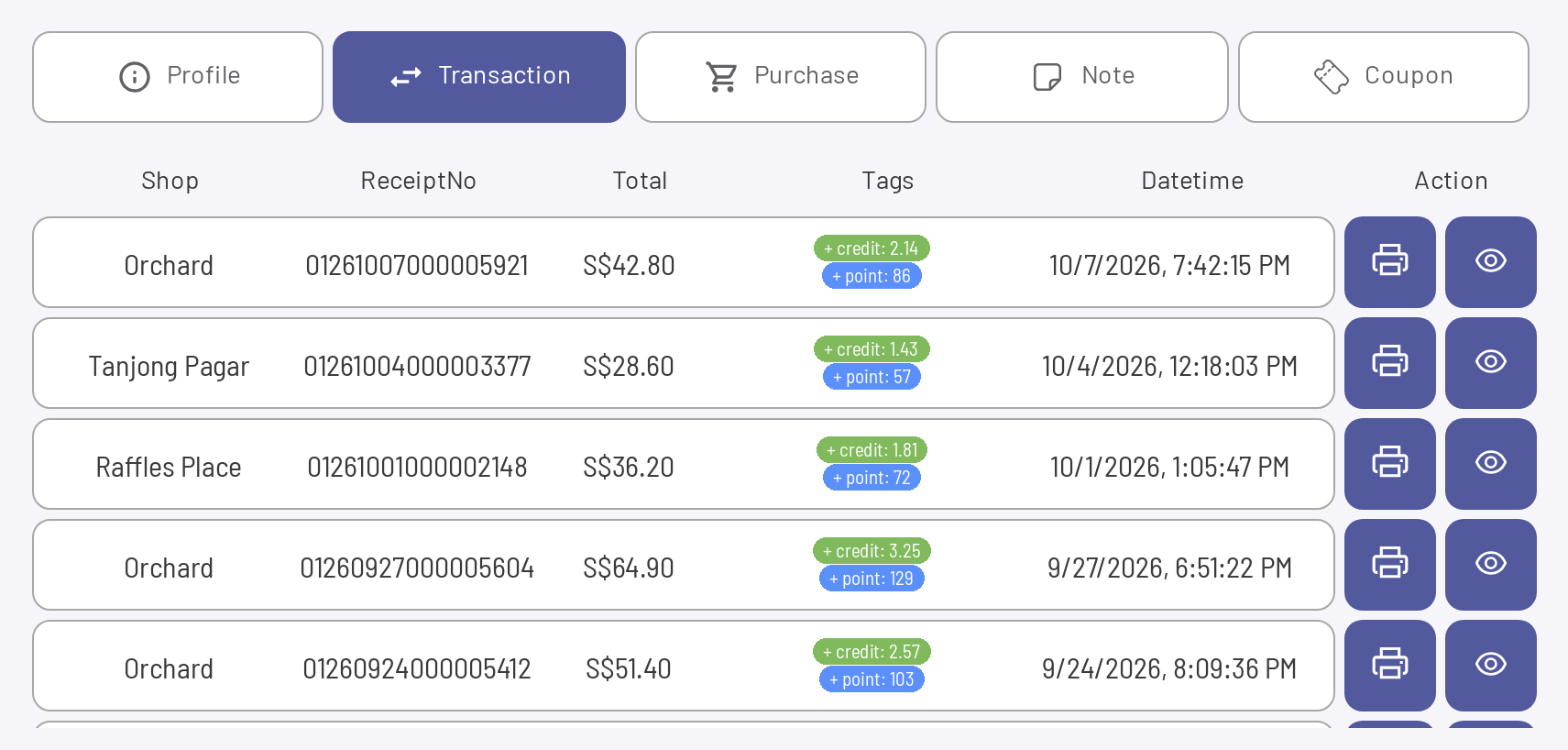Open the Profile tab
Viewport: 1568px width, 750px height.
(x=178, y=77)
